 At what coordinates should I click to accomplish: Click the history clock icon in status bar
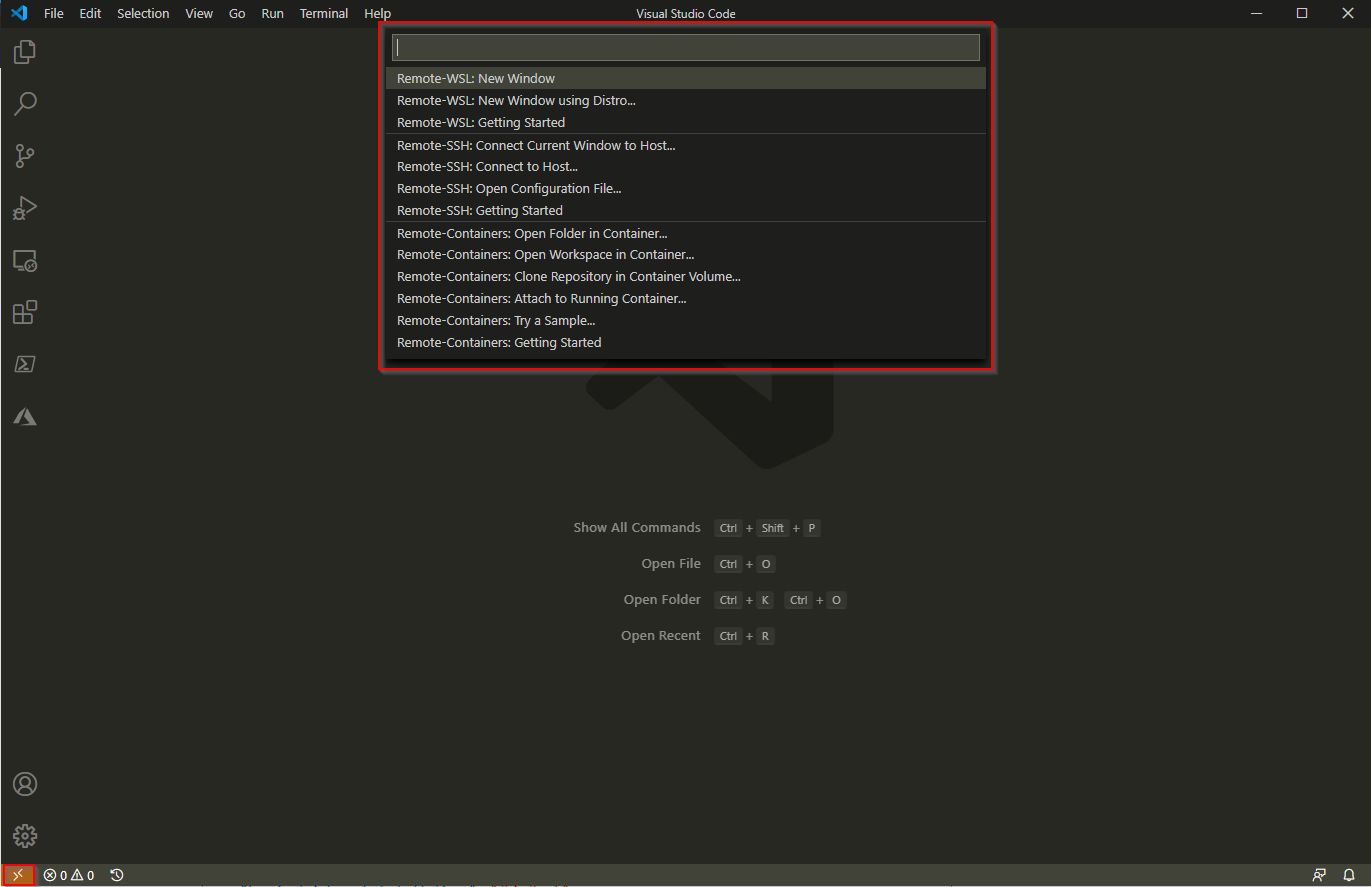coord(117,875)
